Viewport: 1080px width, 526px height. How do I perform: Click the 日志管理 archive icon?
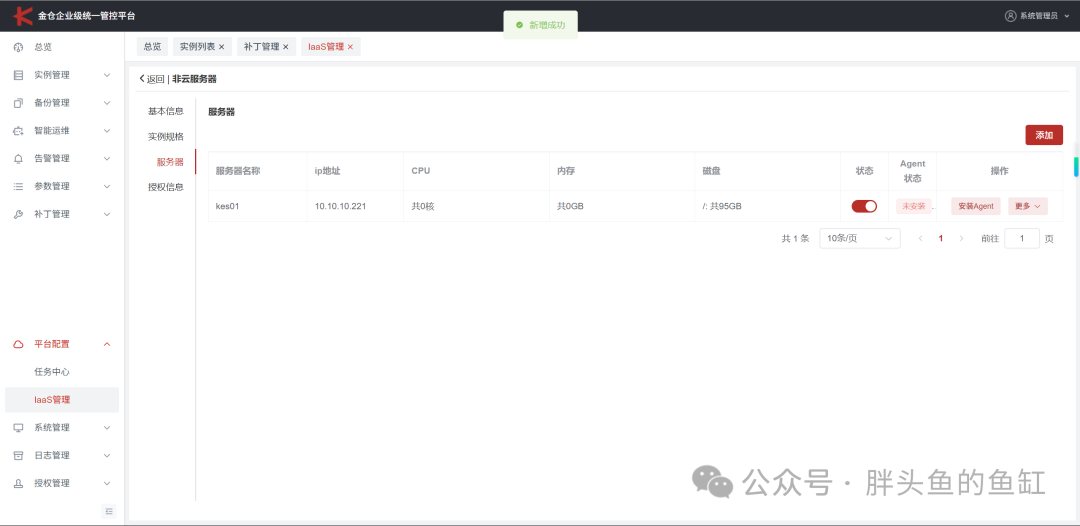(19, 456)
